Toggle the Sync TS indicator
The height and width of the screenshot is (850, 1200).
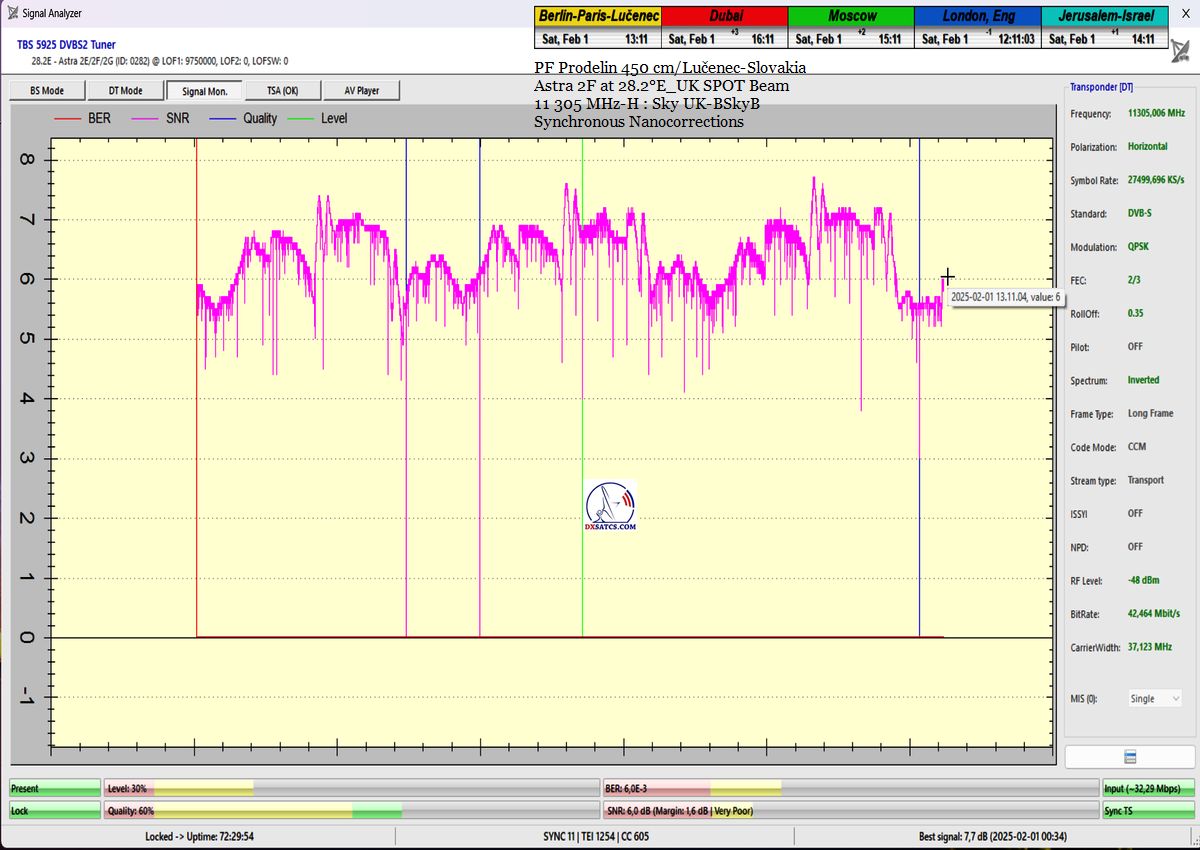pyautogui.click(x=1147, y=811)
